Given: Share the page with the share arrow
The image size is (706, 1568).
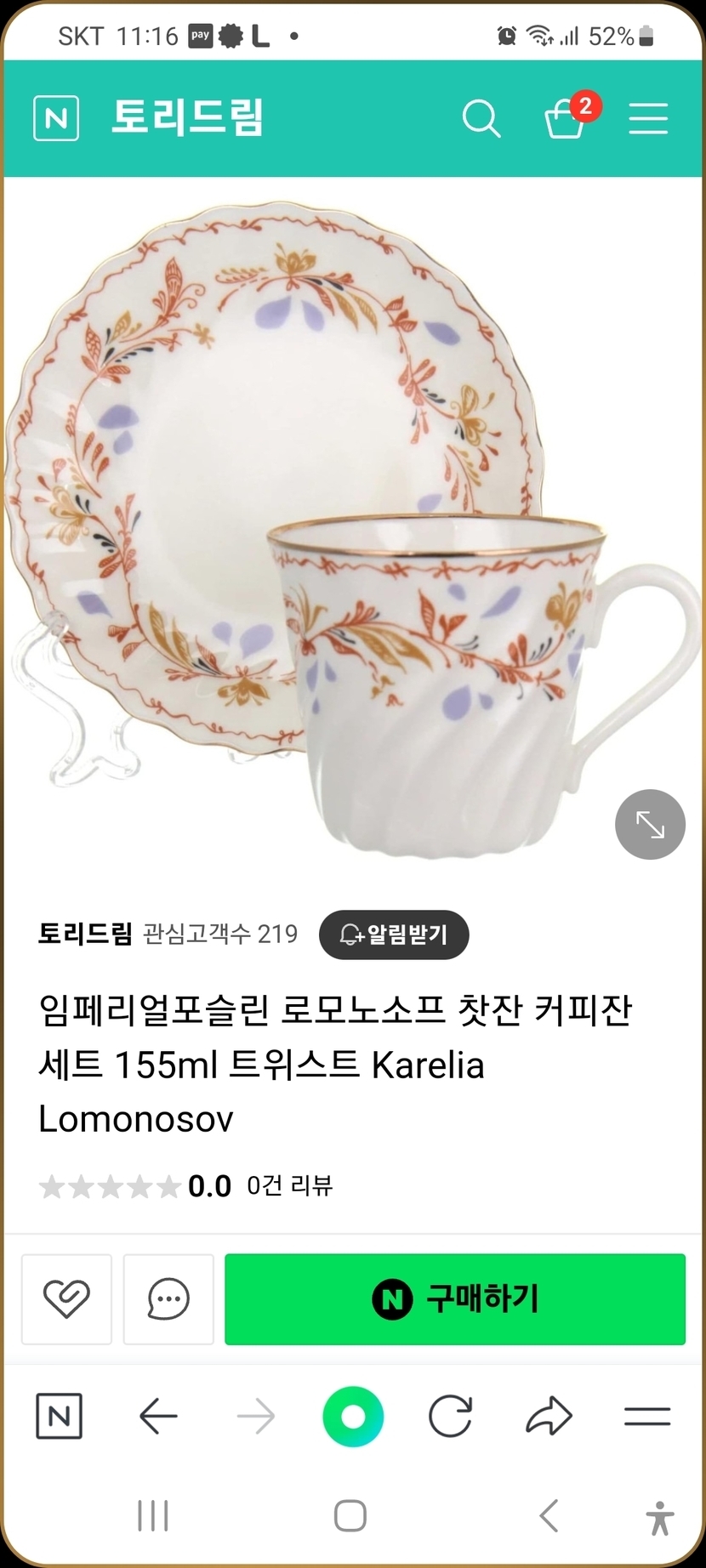Looking at the screenshot, I should click(549, 1416).
